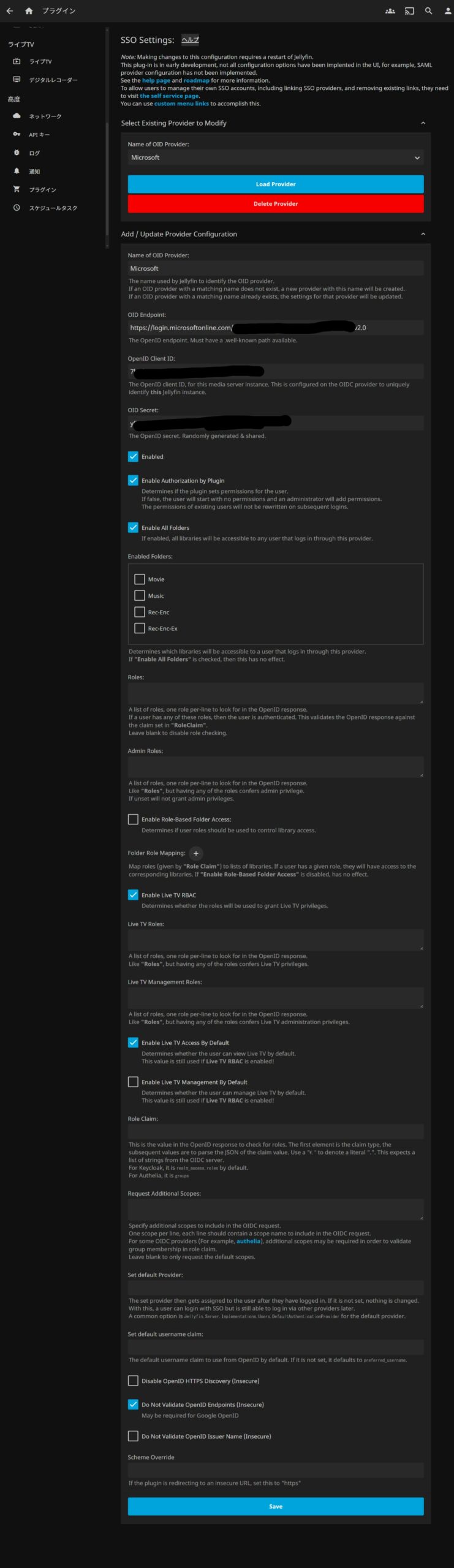Open the authelia link
The width and height of the screenshot is (454, 1568).
249,1241
